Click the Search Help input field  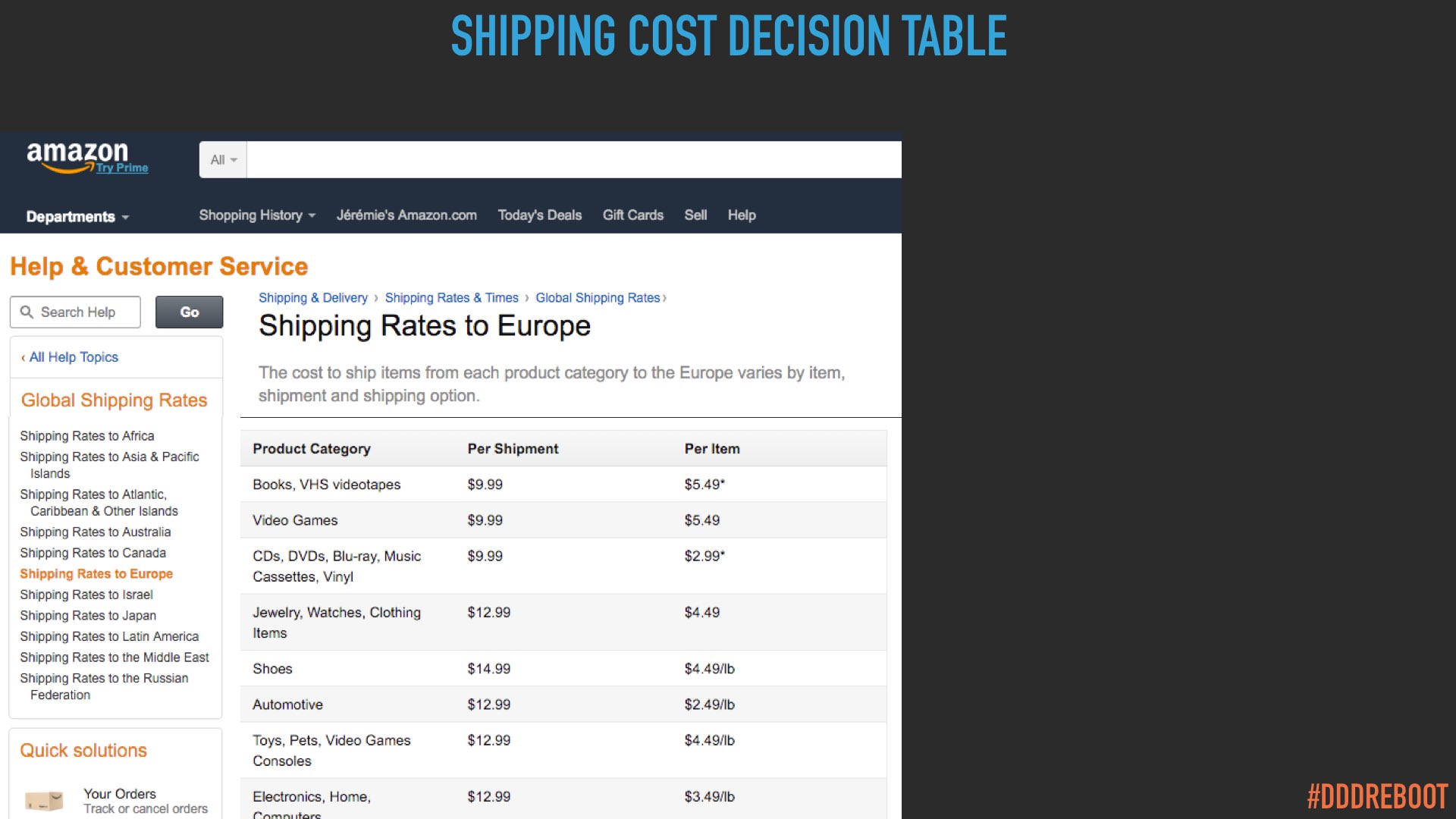pyautogui.click(x=75, y=312)
